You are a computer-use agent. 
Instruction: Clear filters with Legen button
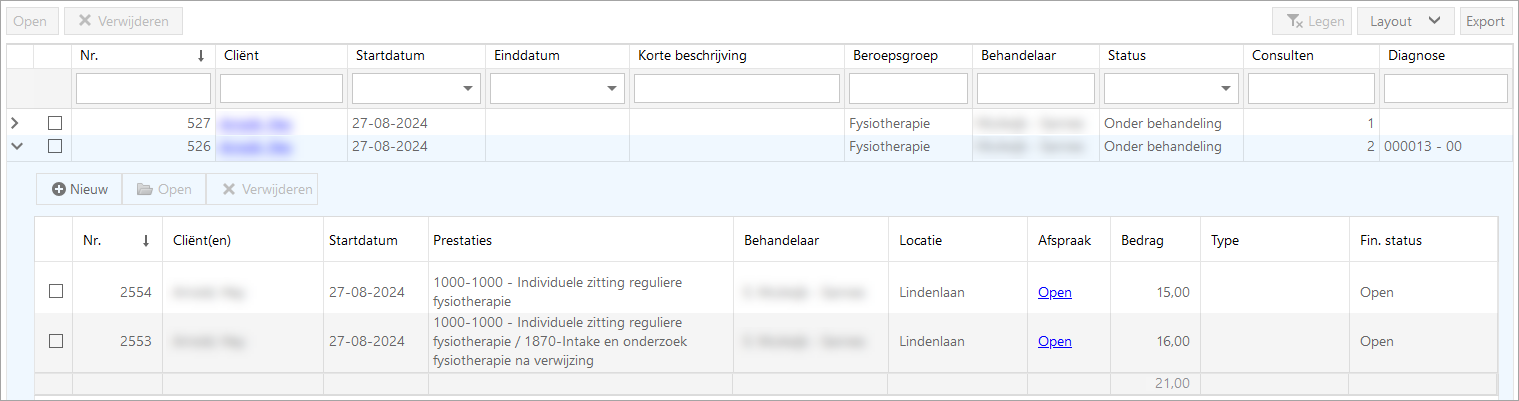tap(1312, 21)
